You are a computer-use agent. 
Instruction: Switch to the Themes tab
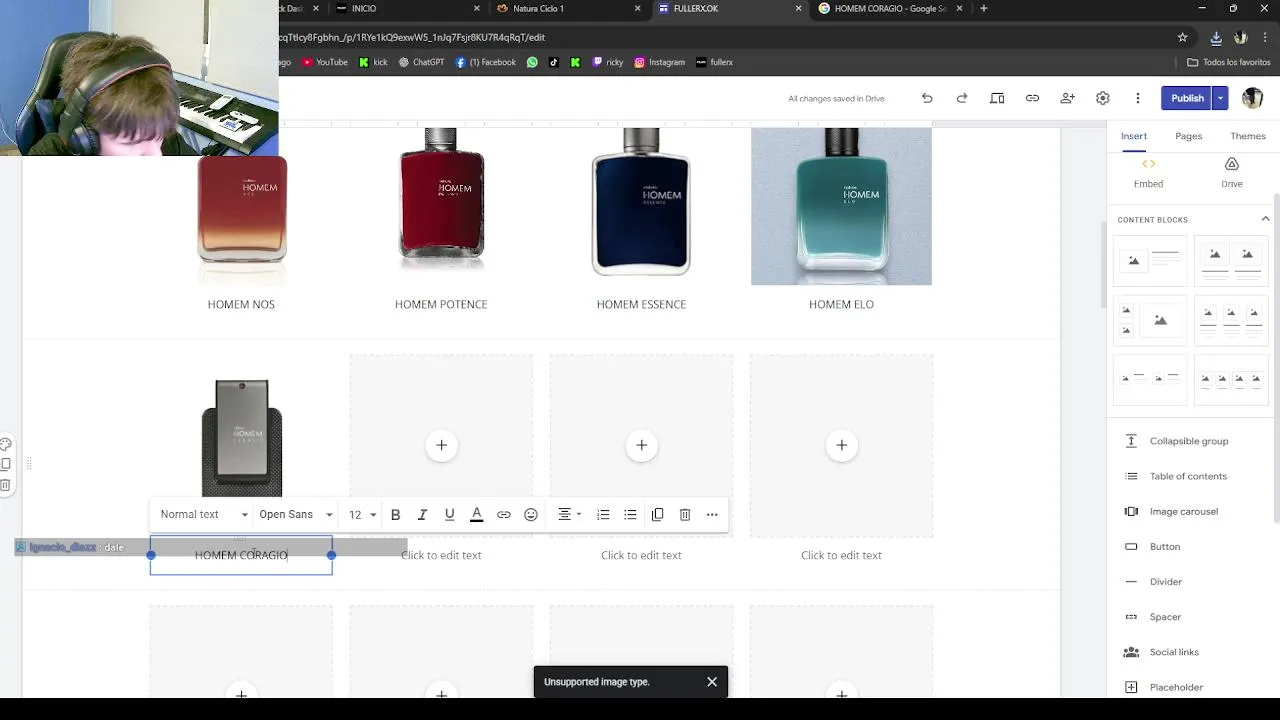pos(1247,136)
